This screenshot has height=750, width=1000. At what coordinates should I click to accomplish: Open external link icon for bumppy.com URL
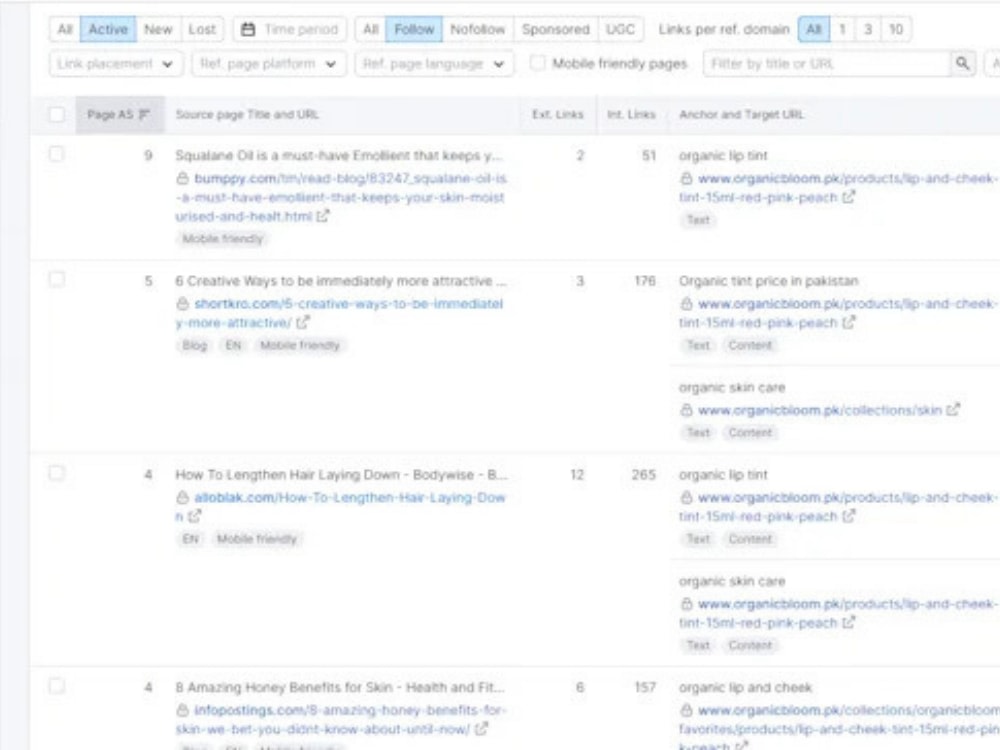(x=323, y=216)
